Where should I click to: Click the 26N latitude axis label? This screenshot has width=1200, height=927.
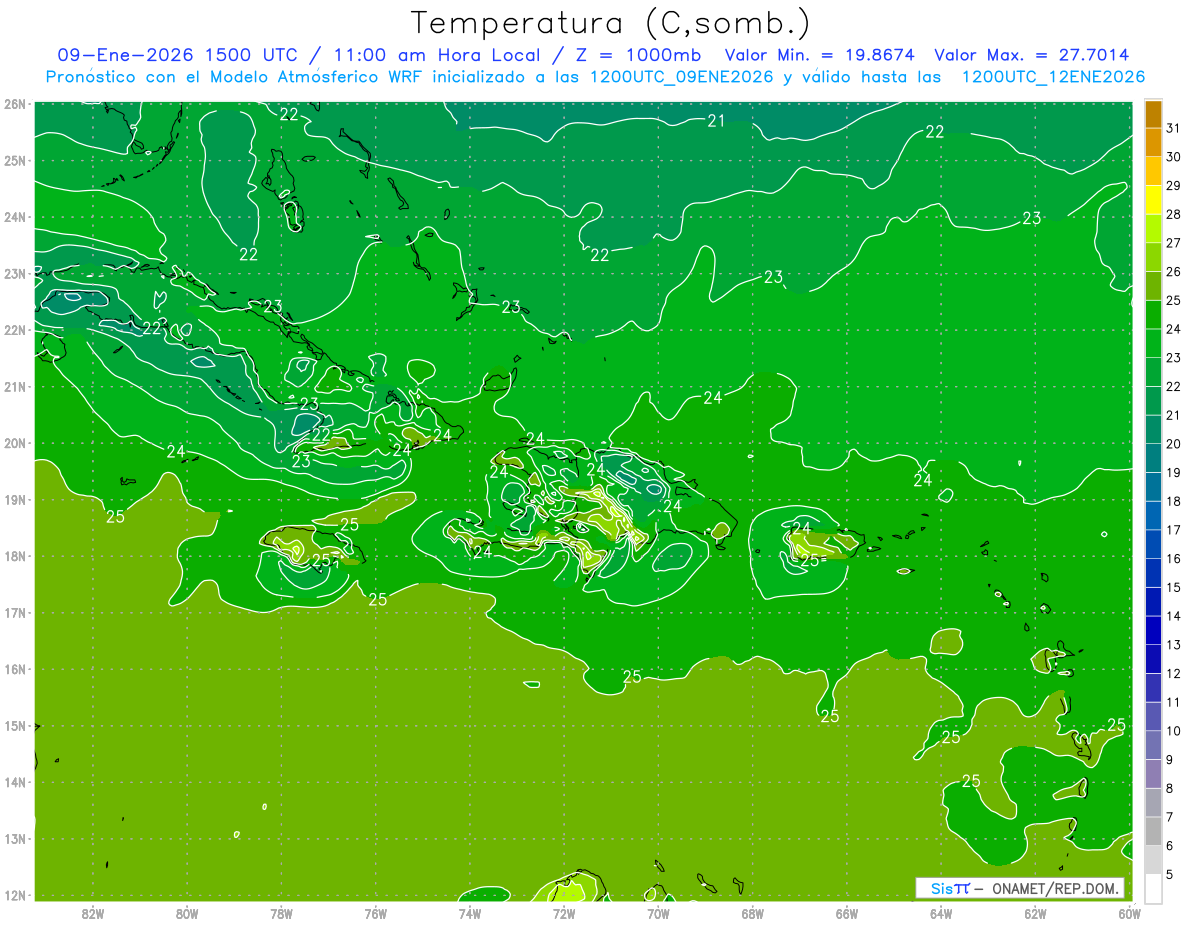coord(15,104)
